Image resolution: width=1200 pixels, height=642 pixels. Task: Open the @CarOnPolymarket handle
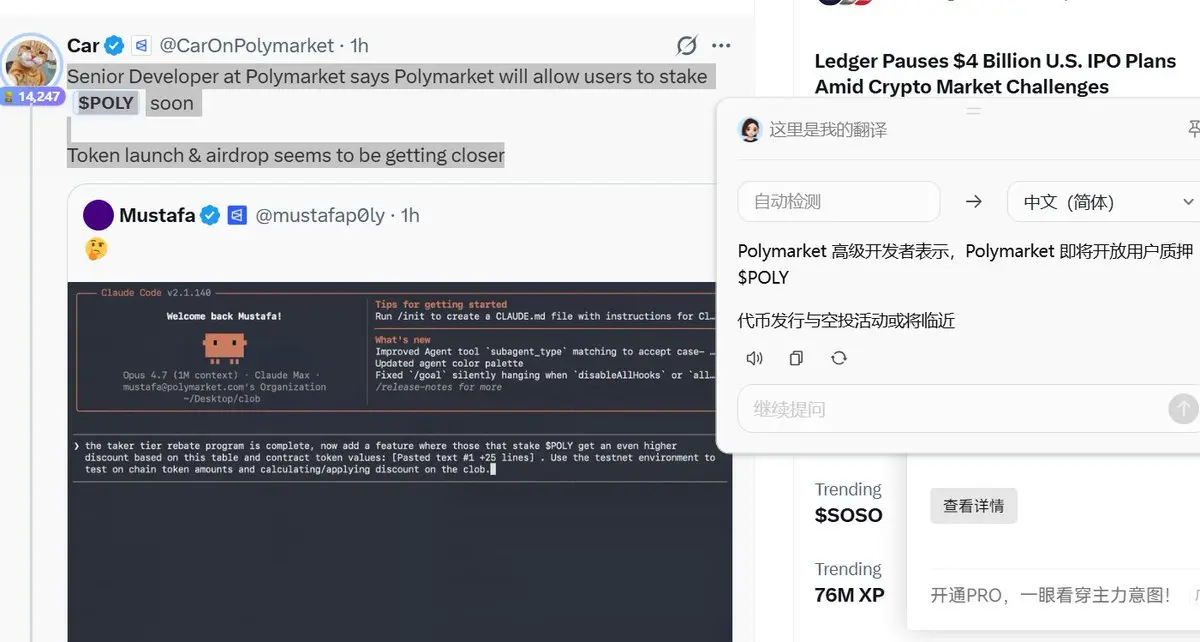click(x=247, y=46)
